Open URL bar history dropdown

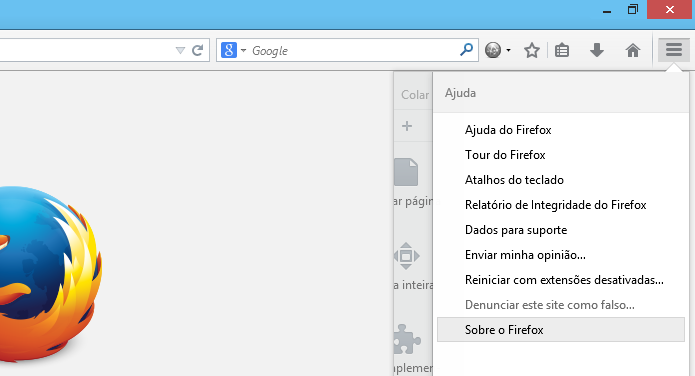(180, 51)
